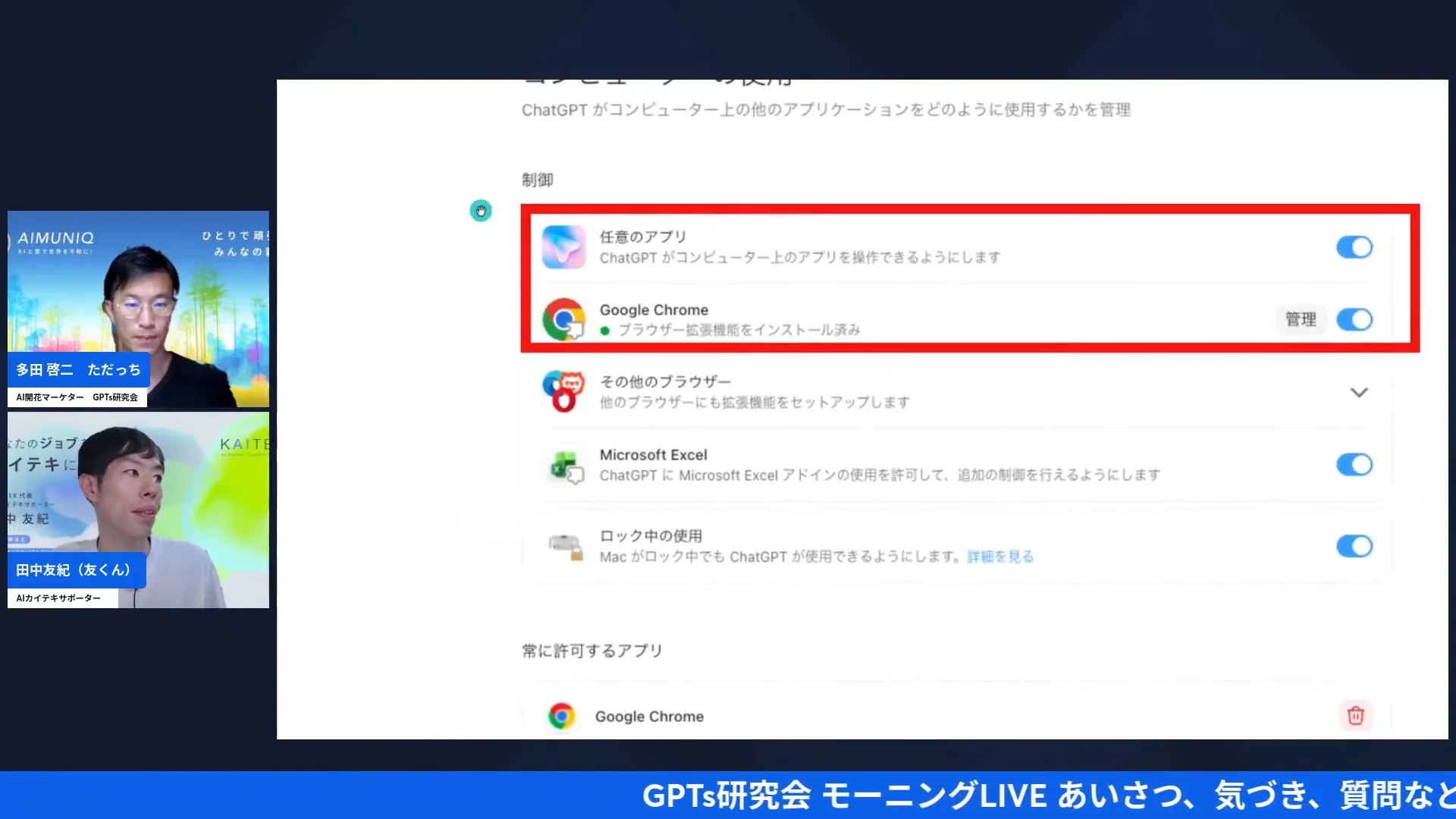Click the Google Chrome icon in 制御 list

point(563,319)
